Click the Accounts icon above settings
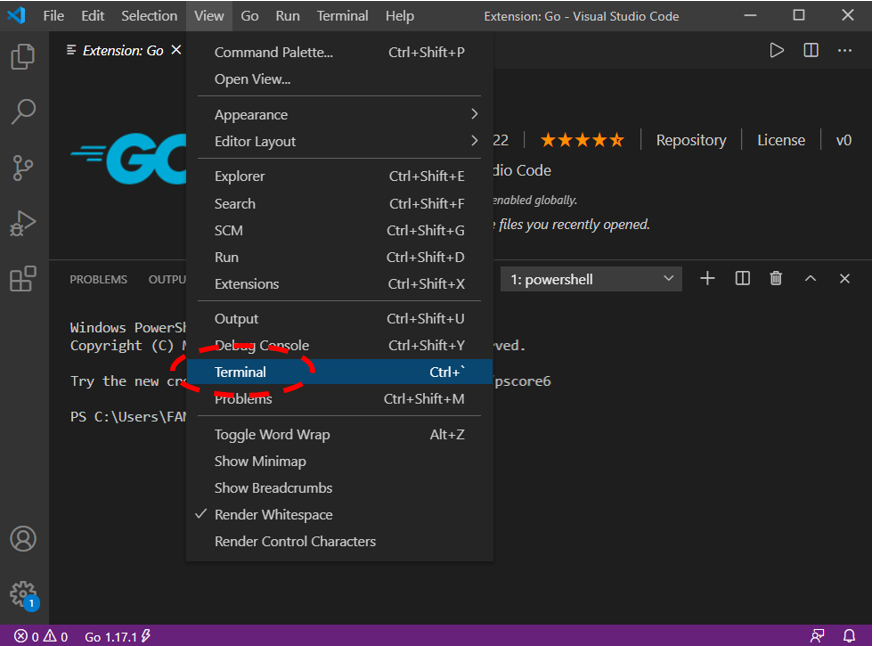The height and width of the screenshot is (646, 874). pyautogui.click(x=23, y=538)
